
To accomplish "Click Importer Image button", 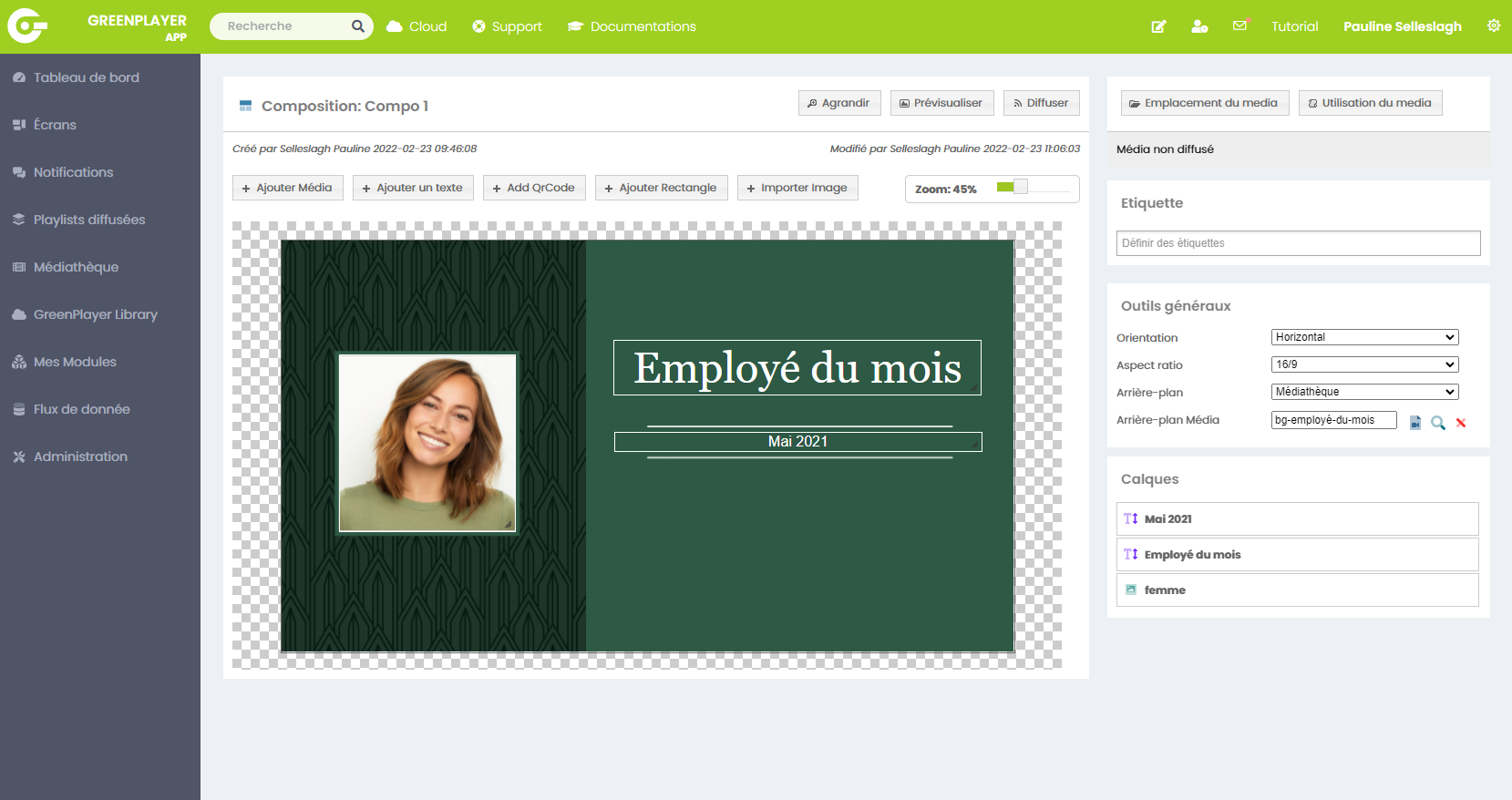I will pos(797,188).
